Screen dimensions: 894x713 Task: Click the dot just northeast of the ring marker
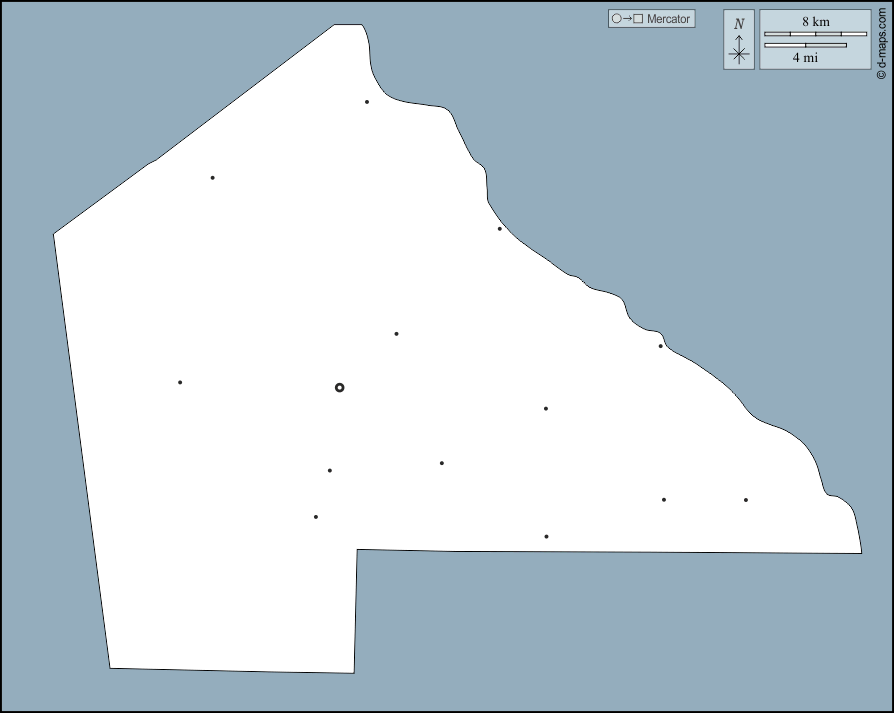click(396, 334)
